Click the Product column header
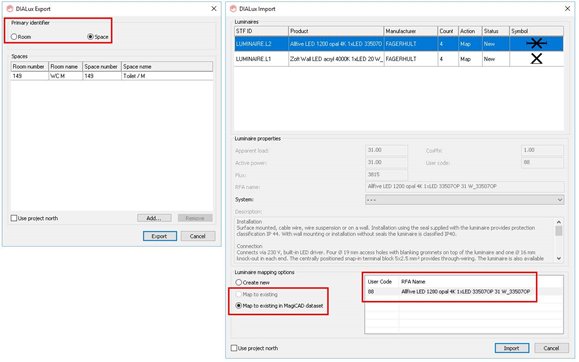This screenshot has width=579, height=362. click(x=336, y=31)
